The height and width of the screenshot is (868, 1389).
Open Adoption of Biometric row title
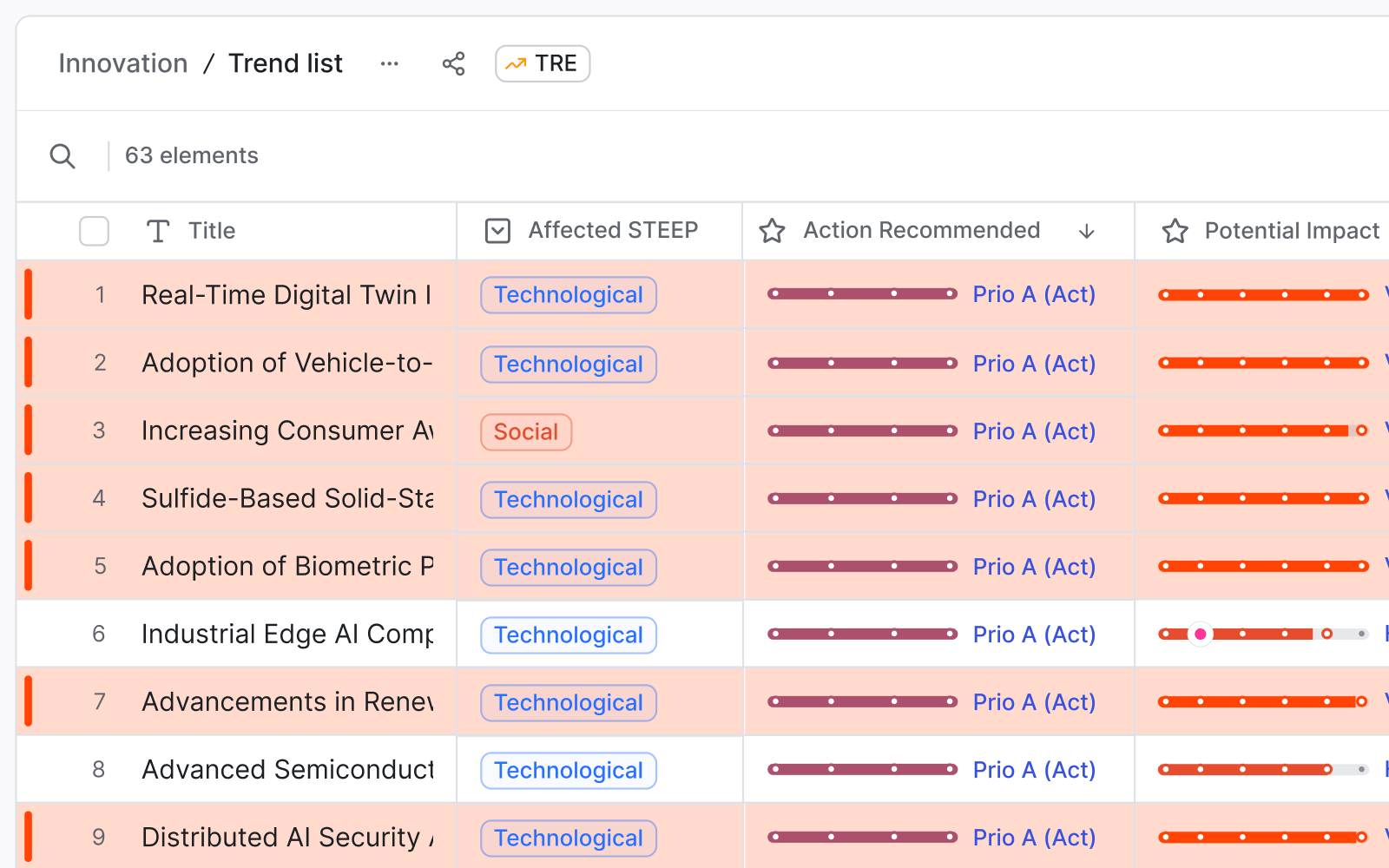click(x=286, y=566)
